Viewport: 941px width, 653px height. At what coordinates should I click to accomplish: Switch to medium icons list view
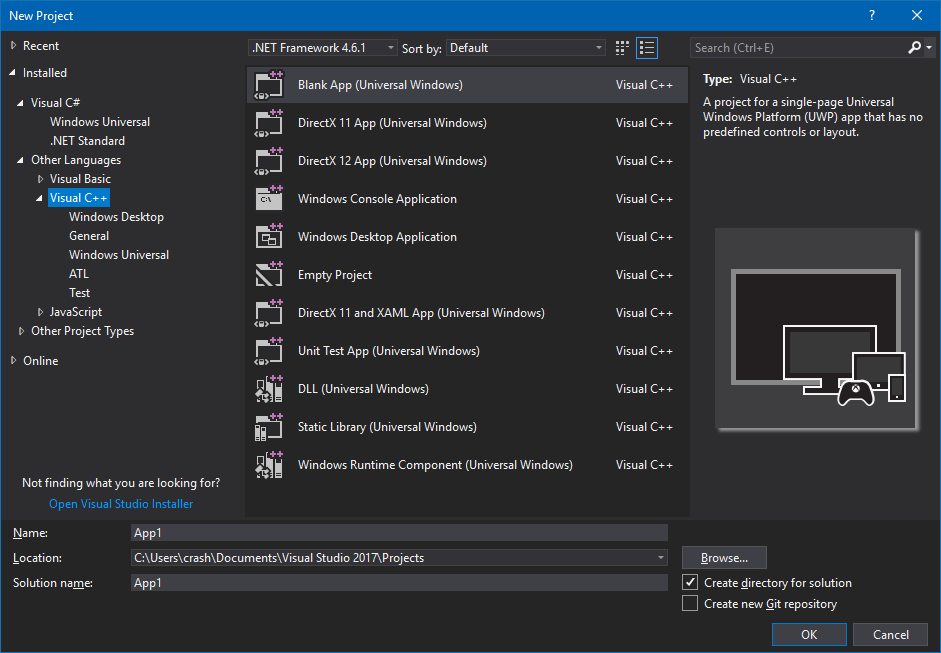coord(647,48)
